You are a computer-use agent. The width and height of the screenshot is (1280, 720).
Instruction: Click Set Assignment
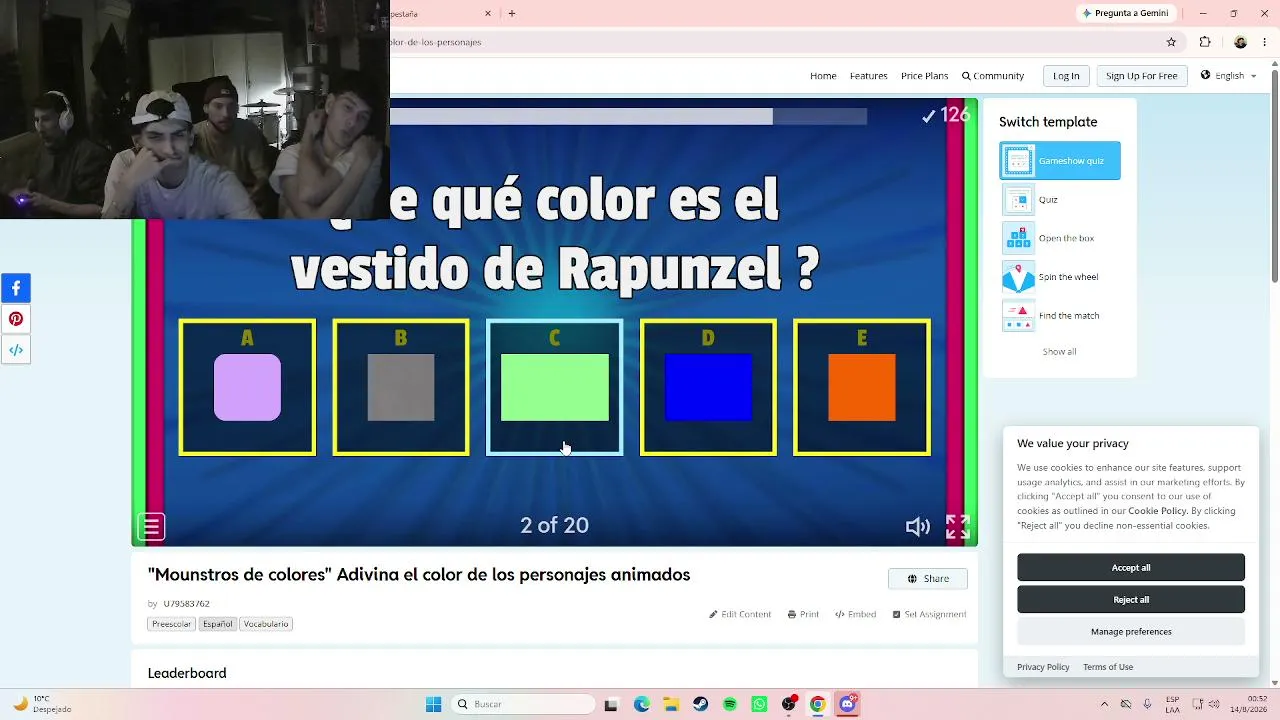tap(929, 614)
